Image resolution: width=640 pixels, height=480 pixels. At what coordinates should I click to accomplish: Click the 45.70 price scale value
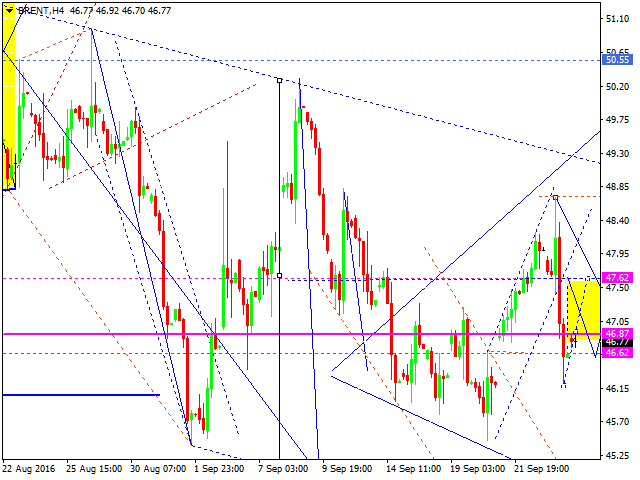point(617,422)
